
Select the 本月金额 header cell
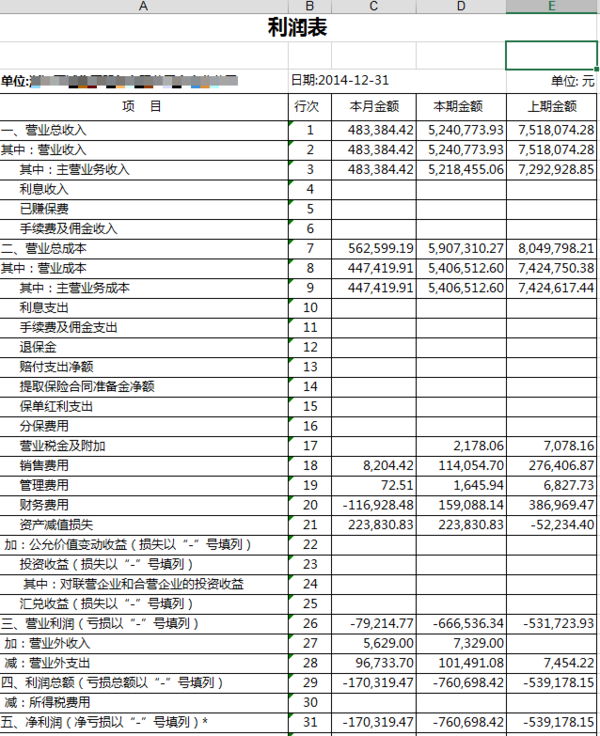coord(374,107)
